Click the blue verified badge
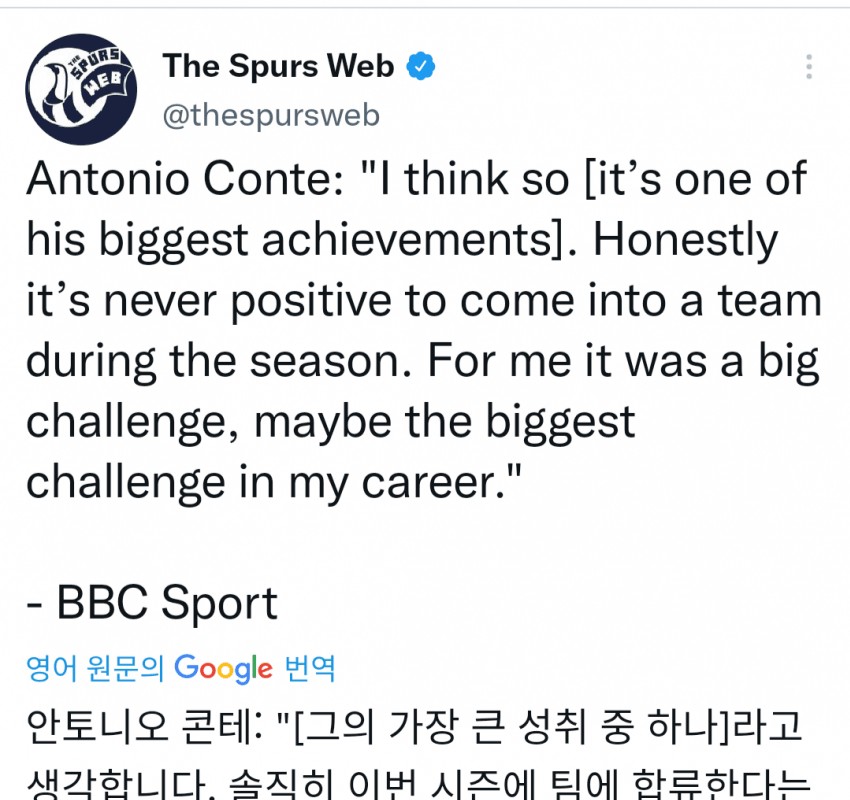Screen dimensions: 850x800 [x=421, y=66]
